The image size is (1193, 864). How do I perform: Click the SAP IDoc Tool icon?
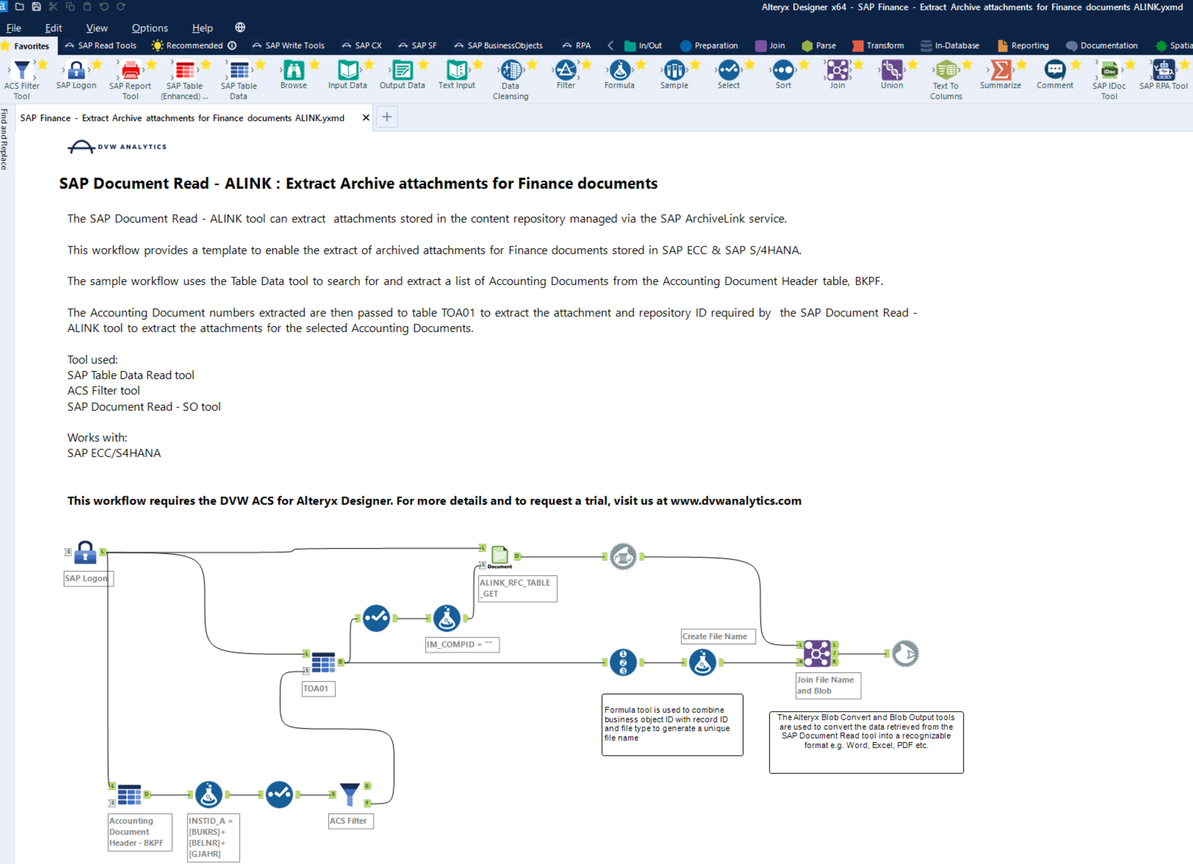coord(1108,72)
